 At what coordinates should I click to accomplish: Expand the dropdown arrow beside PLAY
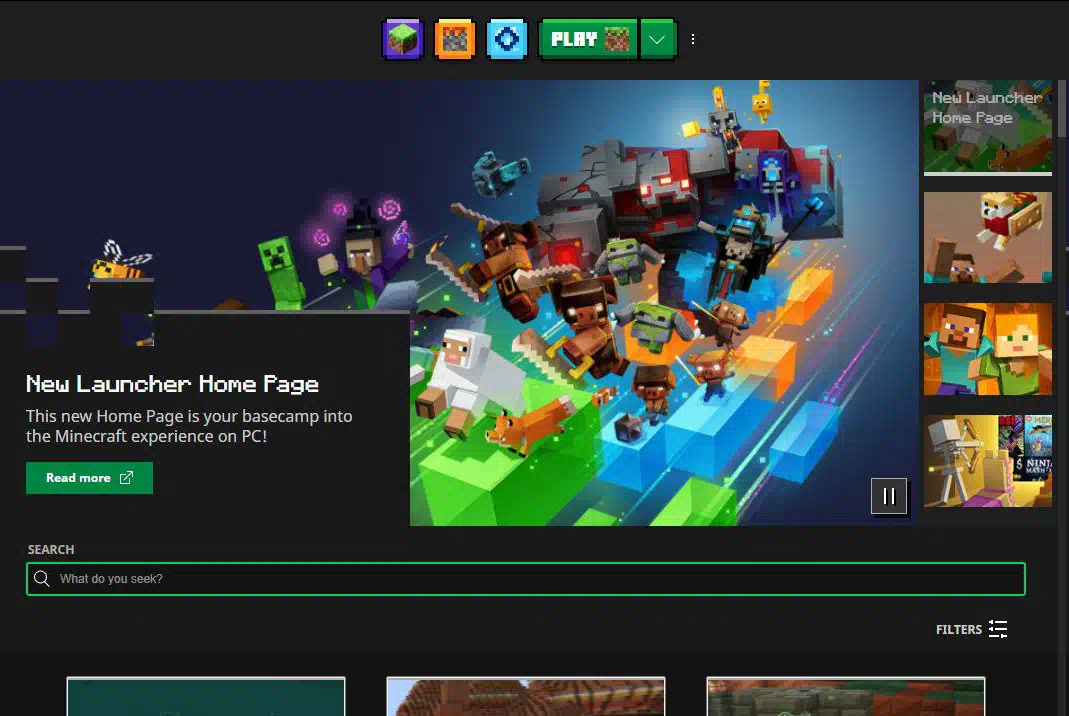click(658, 39)
